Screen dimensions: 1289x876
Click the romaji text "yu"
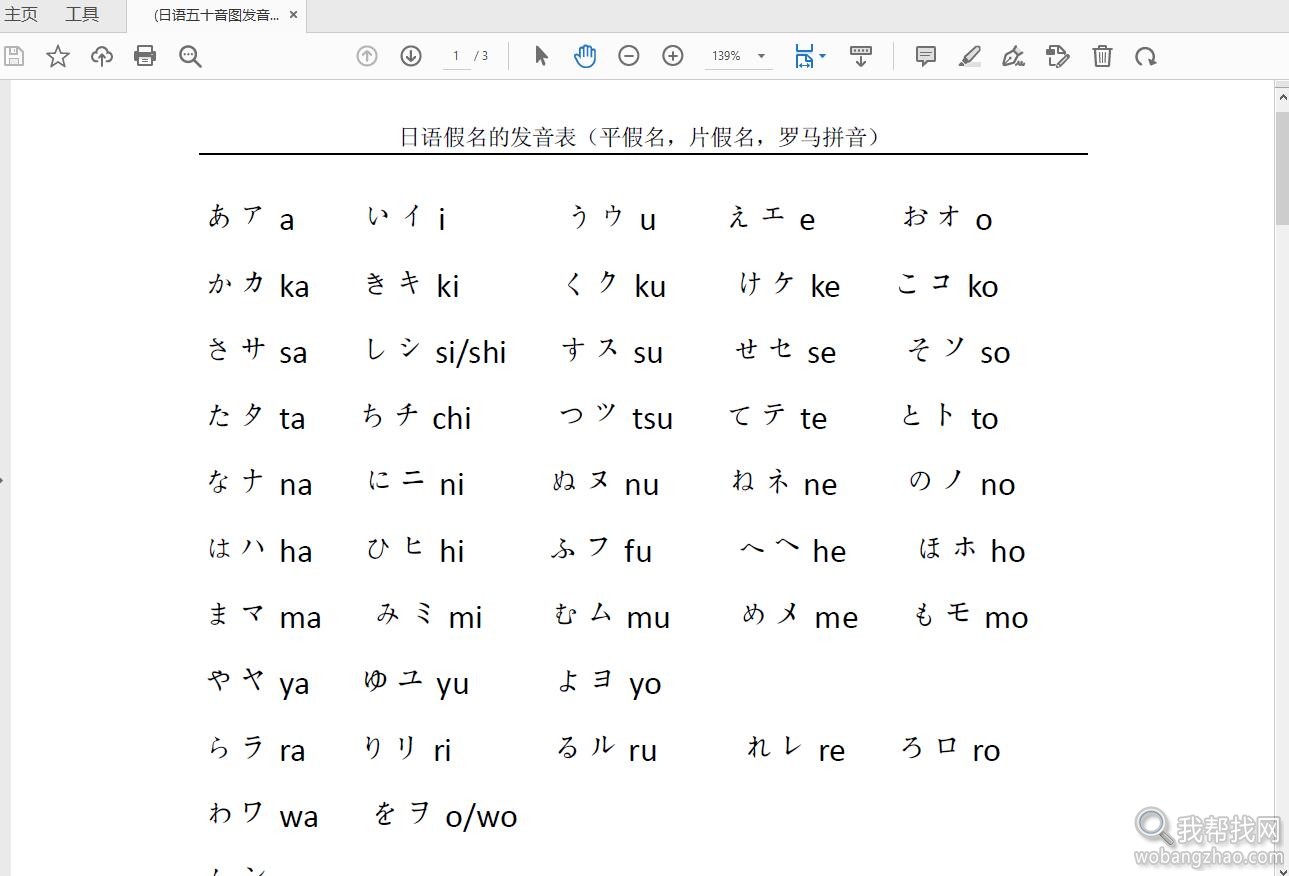coord(453,685)
